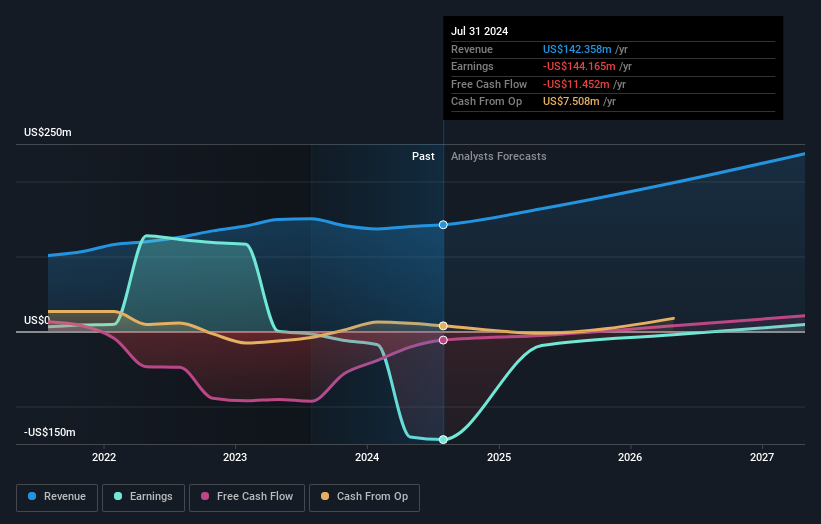Select the Earnings data point at Jul 2024
This screenshot has height=524, width=821.
[x=443, y=439]
